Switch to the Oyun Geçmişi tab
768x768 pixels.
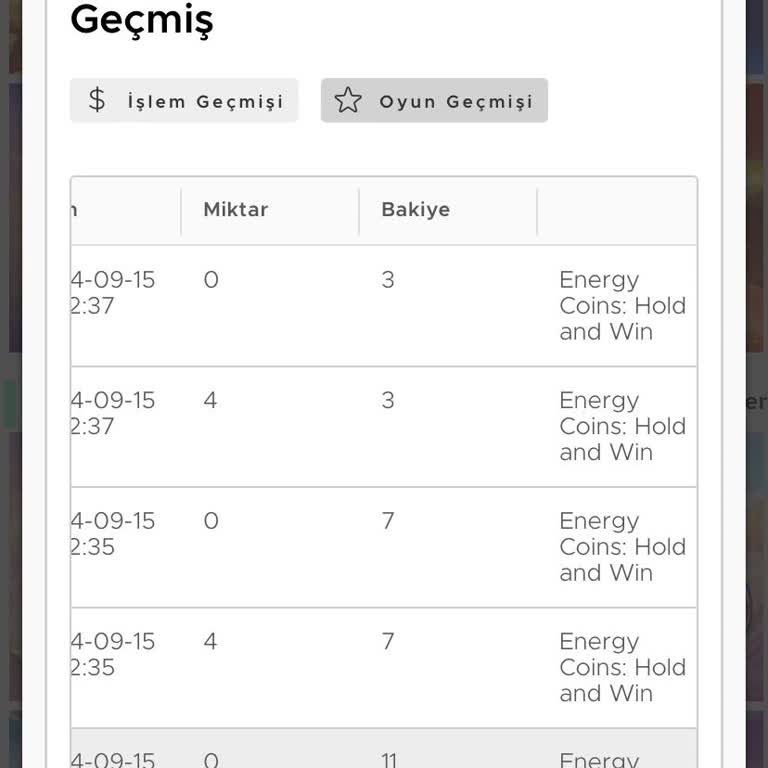click(x=434, y=100)
